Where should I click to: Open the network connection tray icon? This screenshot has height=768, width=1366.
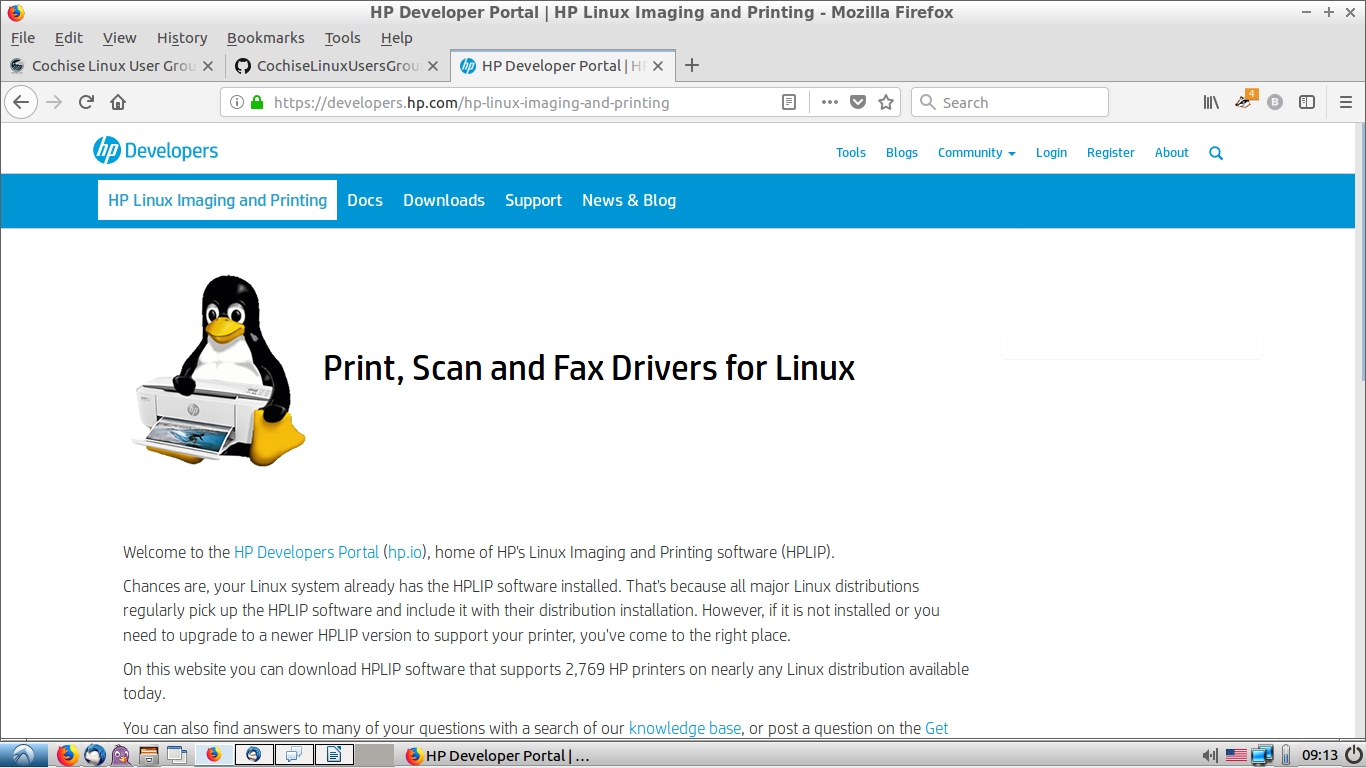click(1262, 755)
